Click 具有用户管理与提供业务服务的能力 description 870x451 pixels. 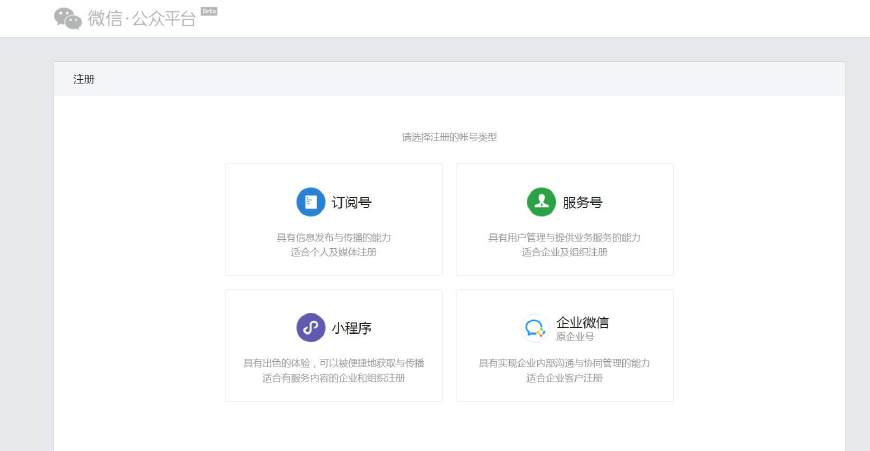(564, 237)
